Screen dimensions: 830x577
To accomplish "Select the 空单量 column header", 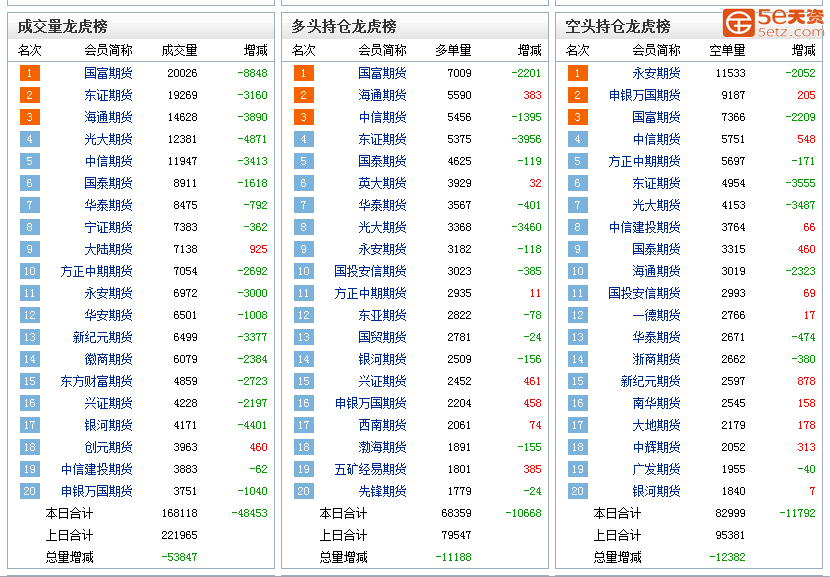I will [x=727, y=50].
